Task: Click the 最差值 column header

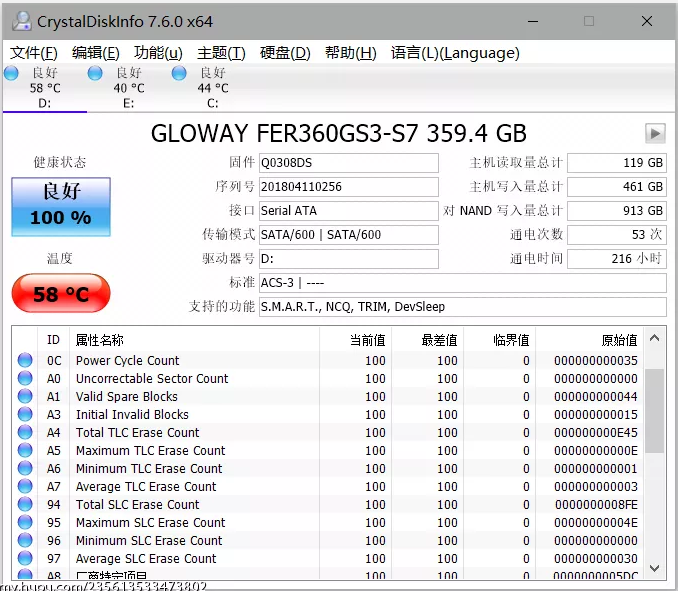Action: [x=428, y=340]
